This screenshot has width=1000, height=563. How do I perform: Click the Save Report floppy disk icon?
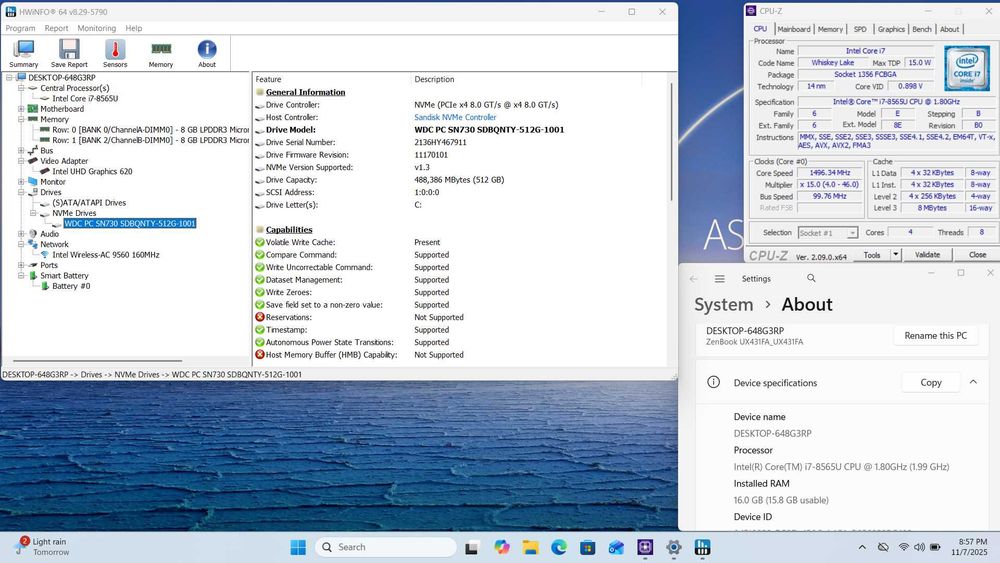(x=69, y=54)
